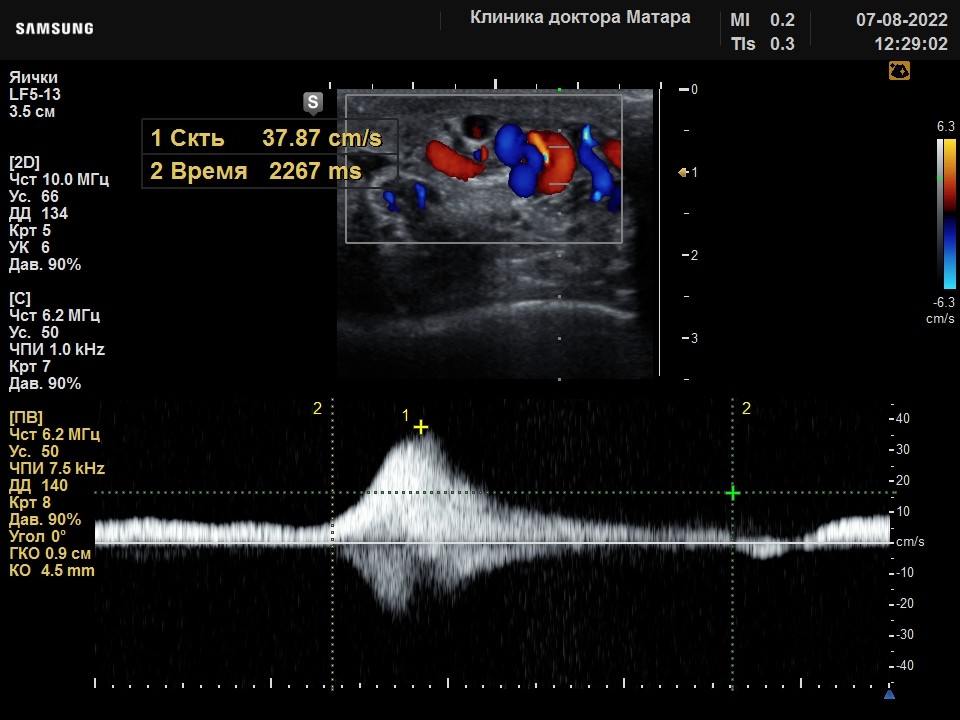Click the SAMSUNG logo

coord(54,29)
